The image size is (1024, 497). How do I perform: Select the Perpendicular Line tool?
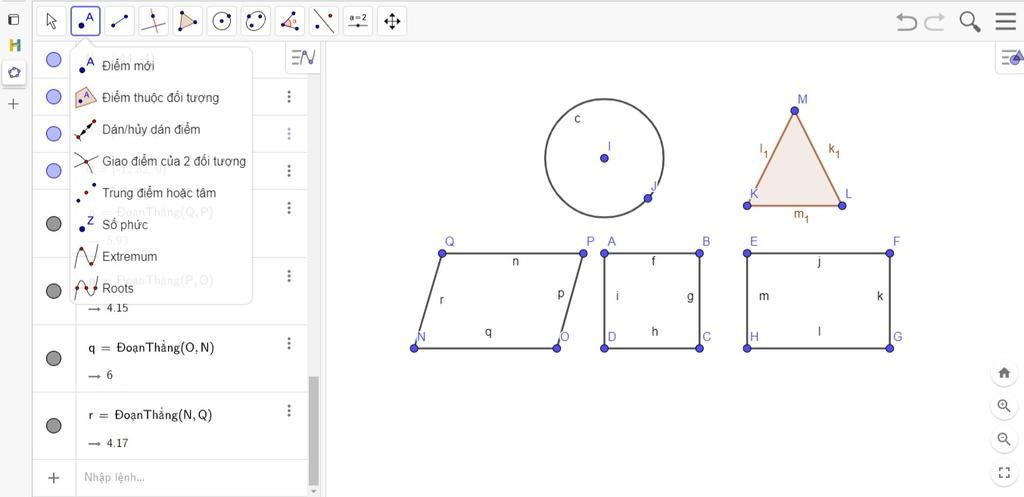[153, 22]
